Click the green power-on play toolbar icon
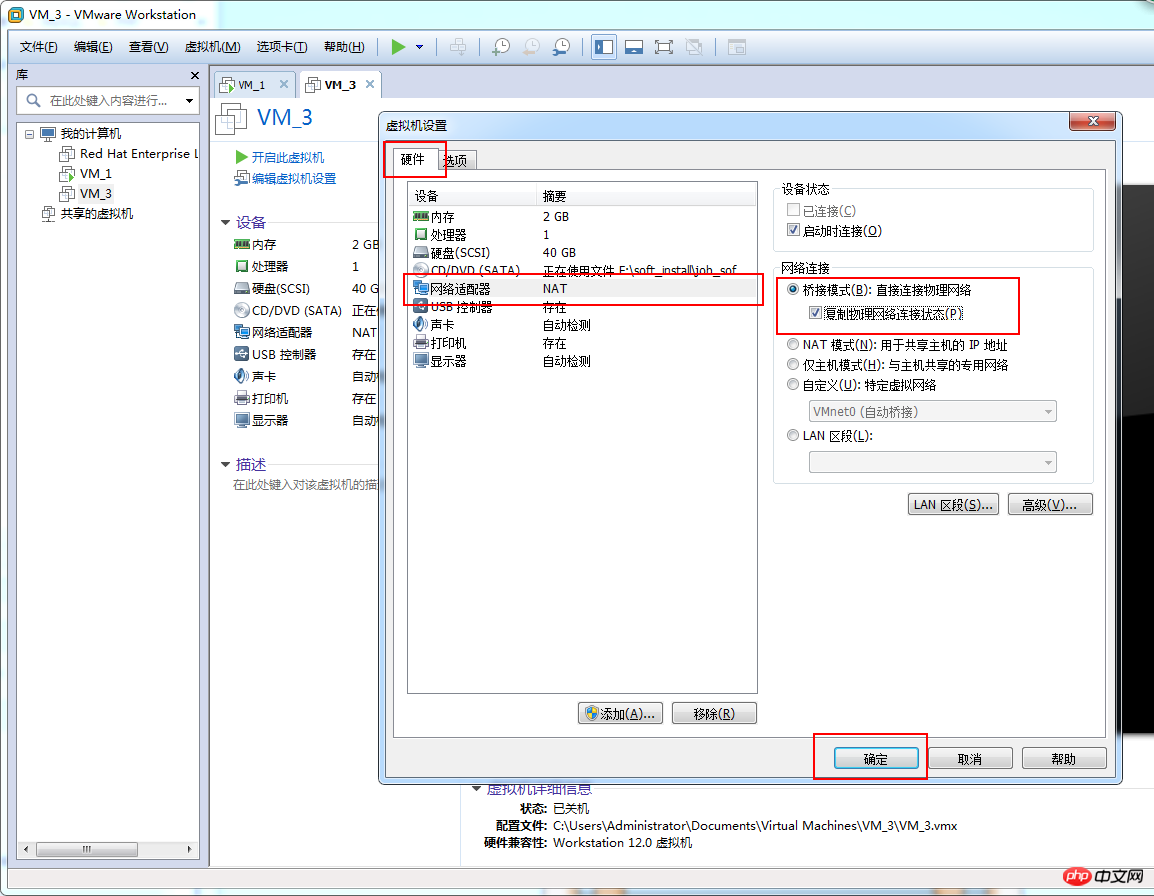 coord(399,47)
